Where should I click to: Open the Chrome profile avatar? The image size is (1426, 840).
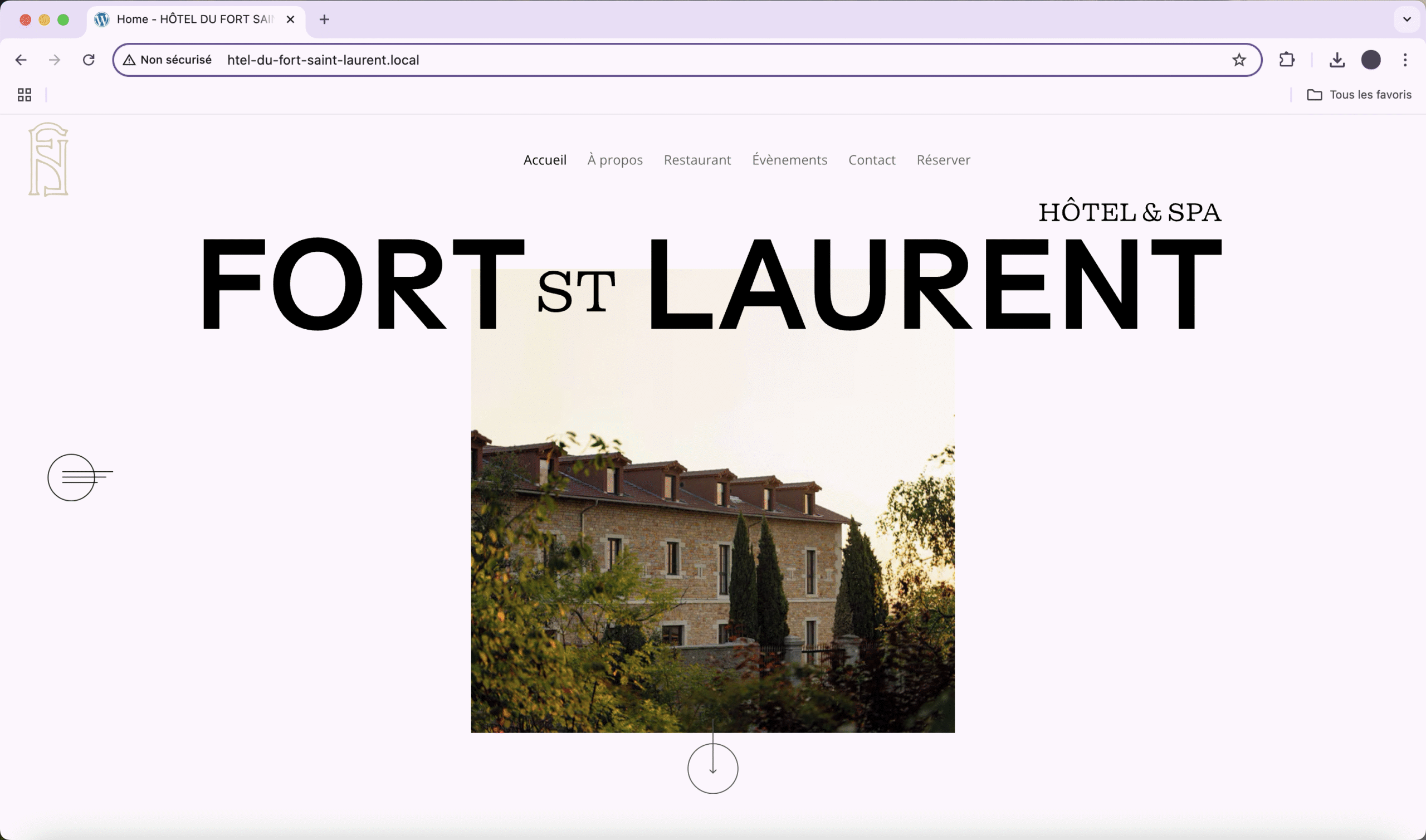point(1370,60)
